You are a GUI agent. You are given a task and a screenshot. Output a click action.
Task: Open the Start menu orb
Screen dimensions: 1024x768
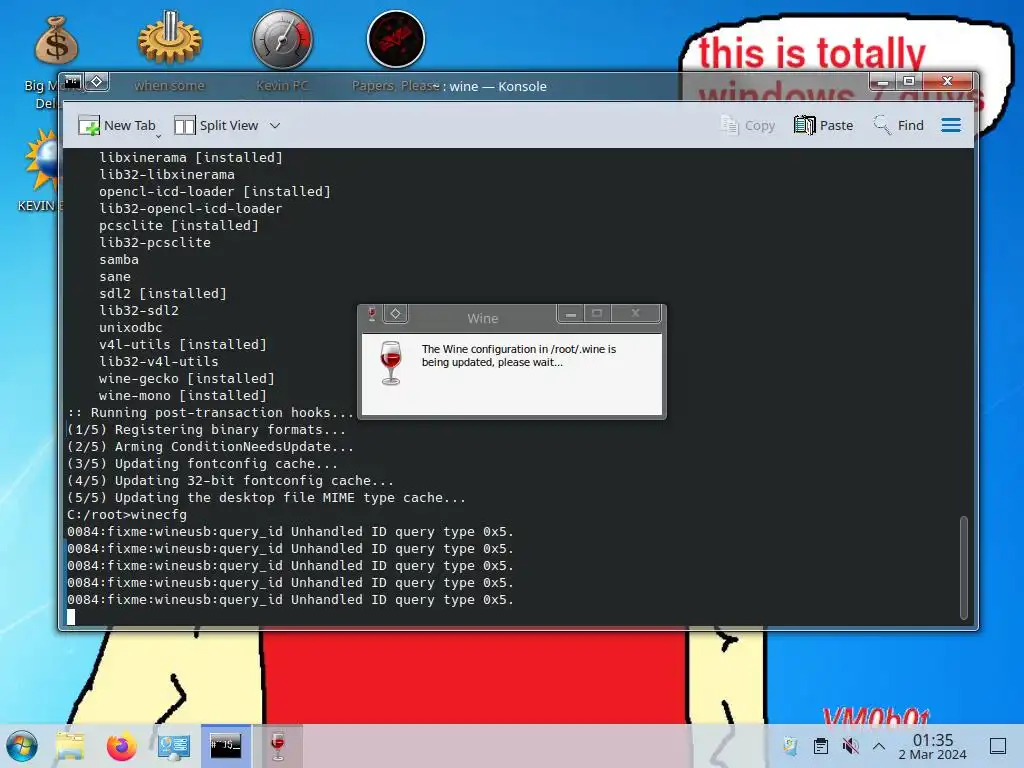point(22,746)
